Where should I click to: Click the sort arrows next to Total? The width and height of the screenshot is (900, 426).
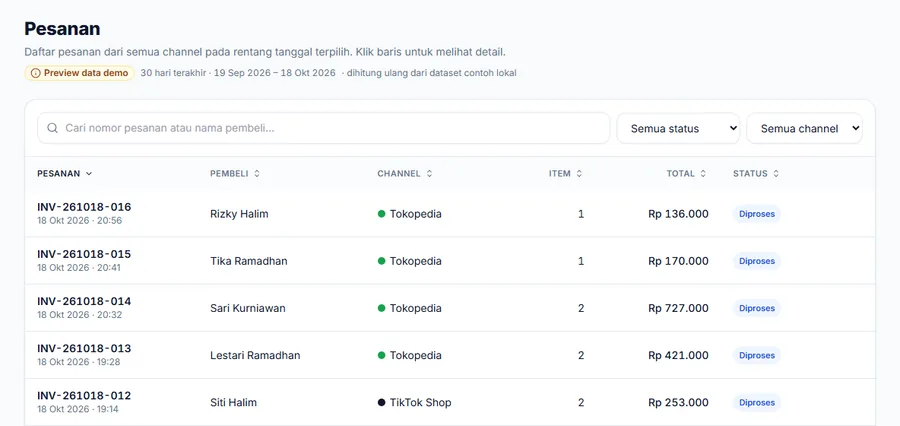click(x=703, y=173)
